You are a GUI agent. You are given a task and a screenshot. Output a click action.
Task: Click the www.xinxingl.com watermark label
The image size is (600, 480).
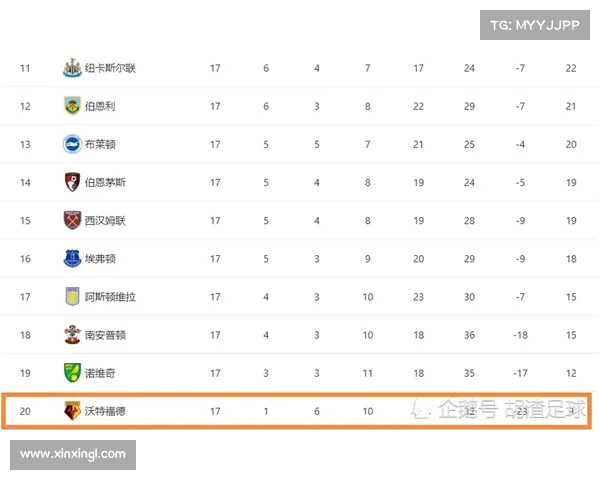click(x=73, y=454)
